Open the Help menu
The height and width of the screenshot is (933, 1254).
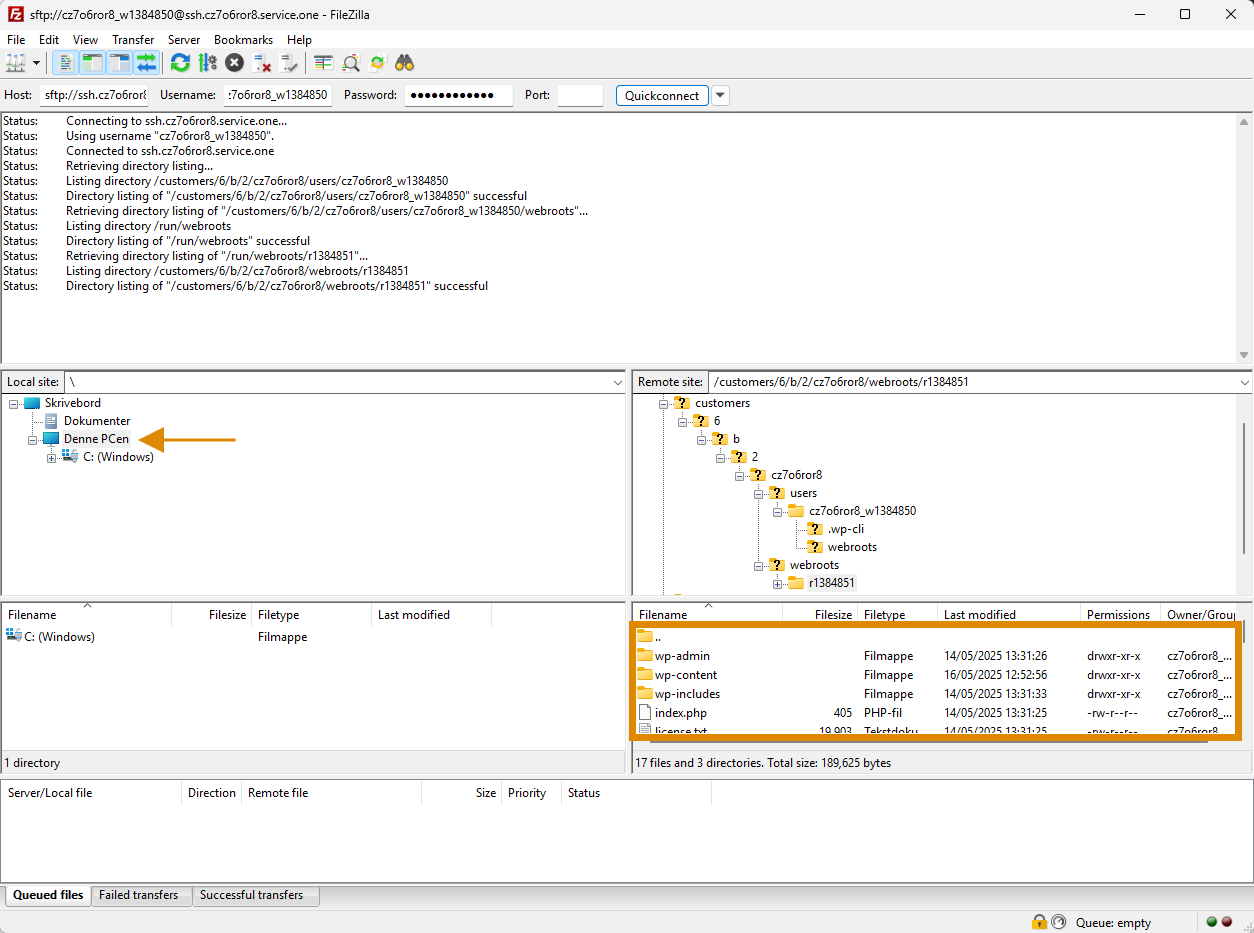(299, 40)
